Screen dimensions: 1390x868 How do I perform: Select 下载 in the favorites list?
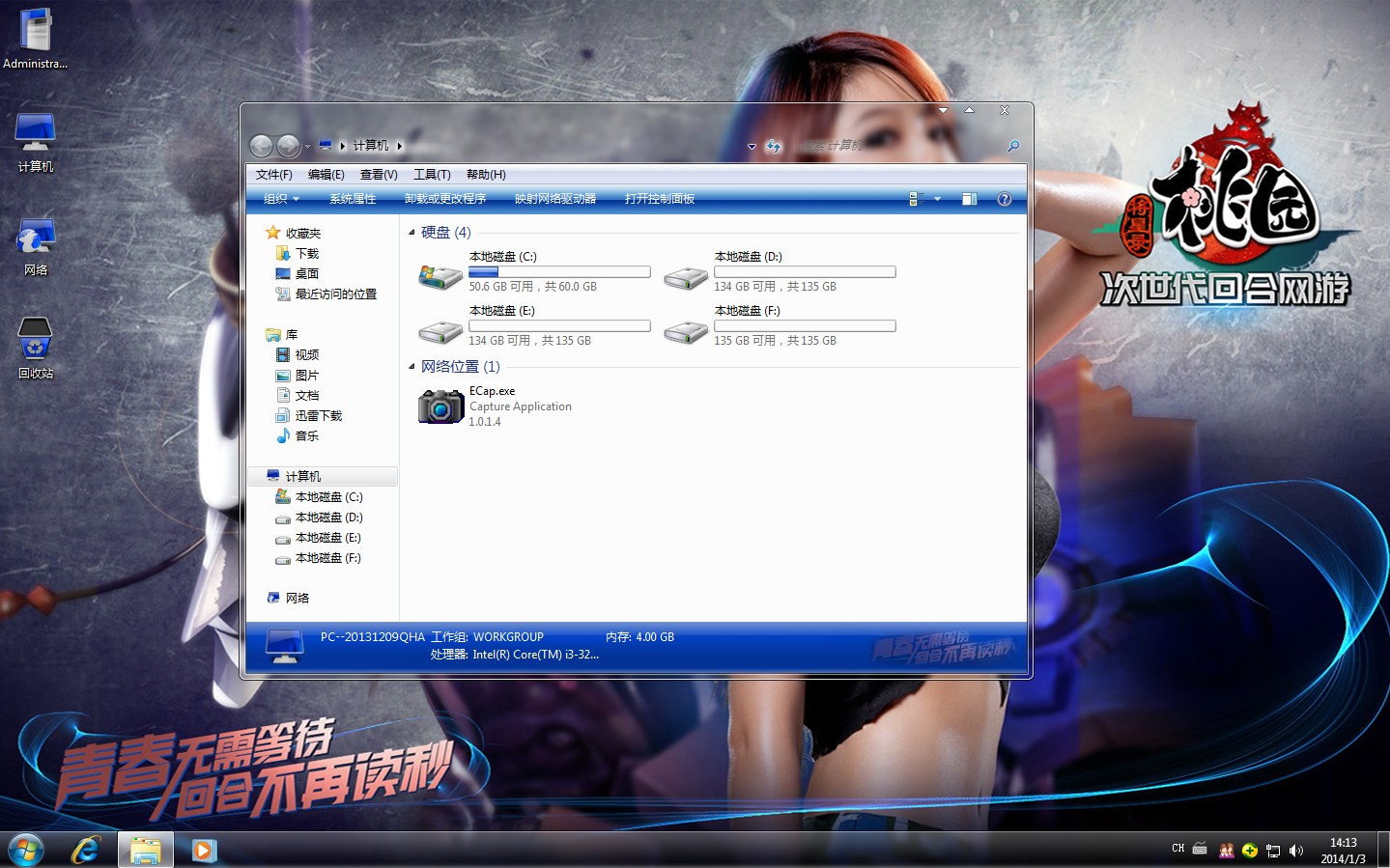(x=297, y=253)
